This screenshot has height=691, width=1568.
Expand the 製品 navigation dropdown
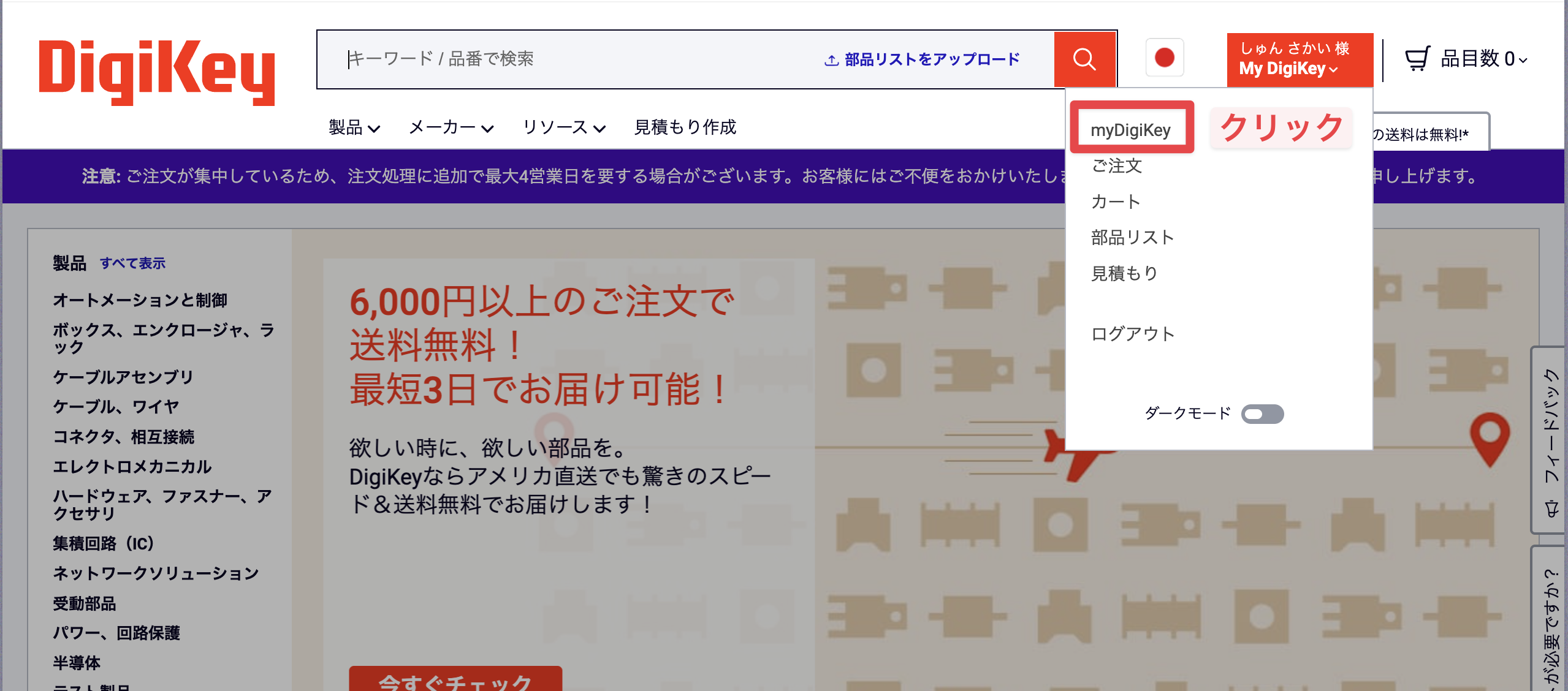pyautogui.click(x=354, y=127)
